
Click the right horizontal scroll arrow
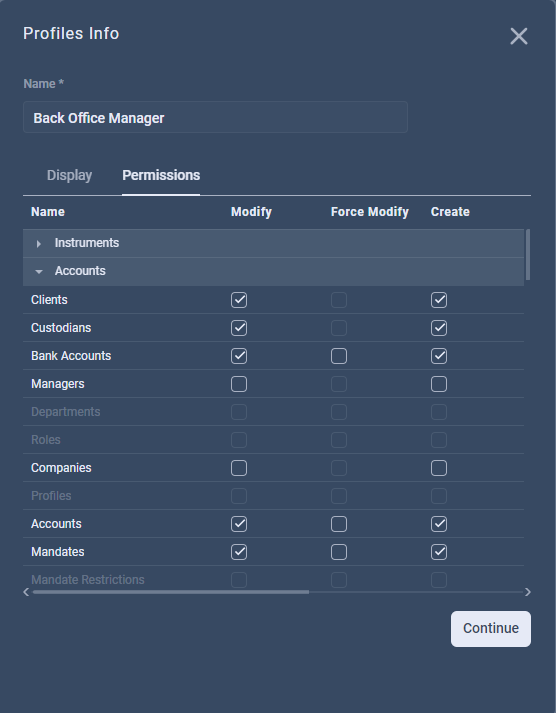pyautogui.click(x=528, y=592)
